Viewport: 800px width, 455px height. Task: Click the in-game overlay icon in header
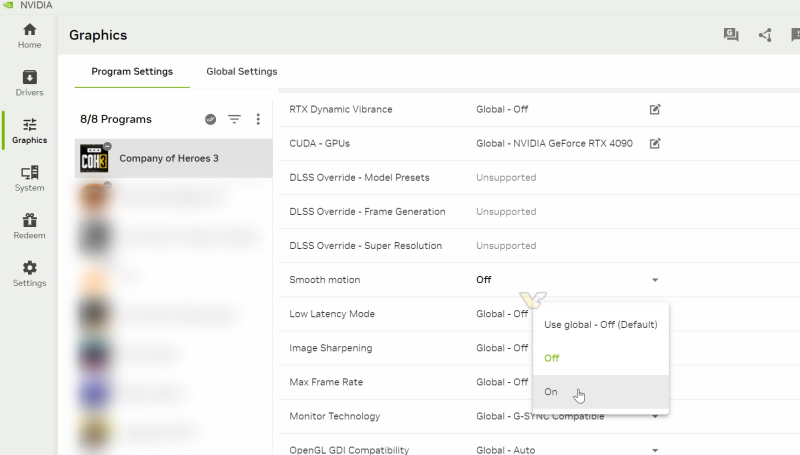coord(731,35)
